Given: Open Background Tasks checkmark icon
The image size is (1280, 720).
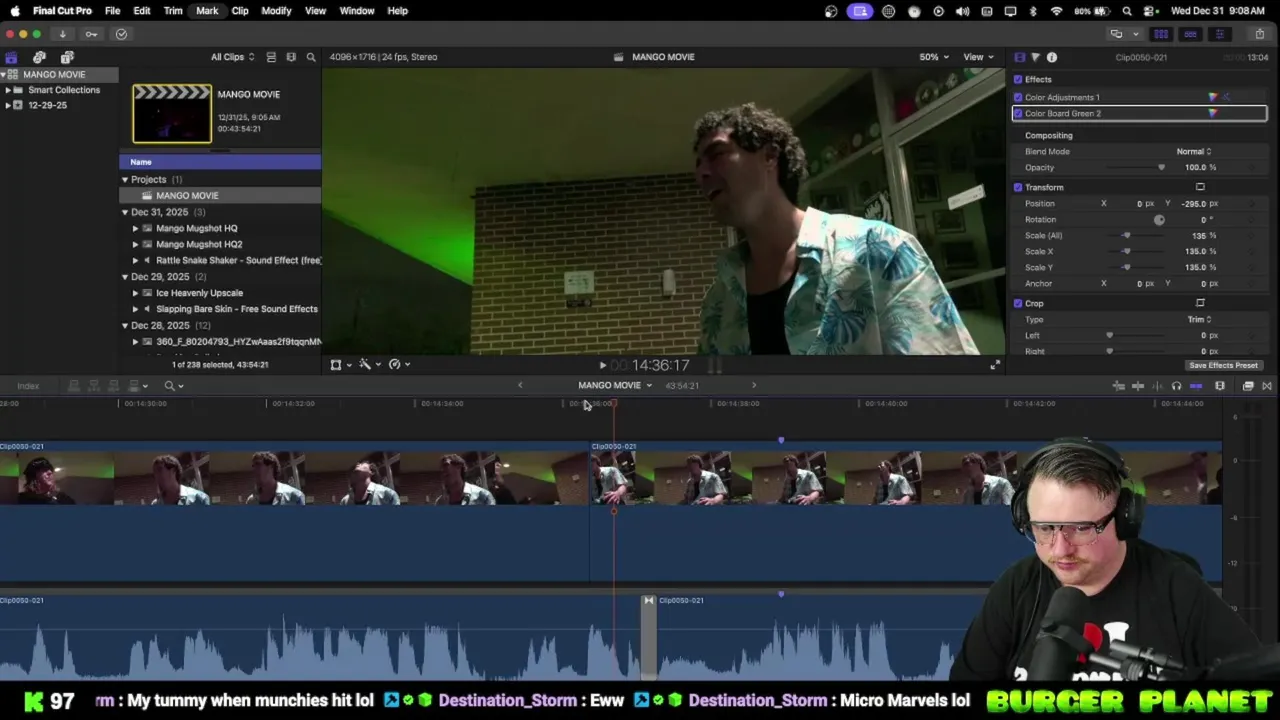Looking at the screenshot, I should pyautogui.click(x=121, y=34).
